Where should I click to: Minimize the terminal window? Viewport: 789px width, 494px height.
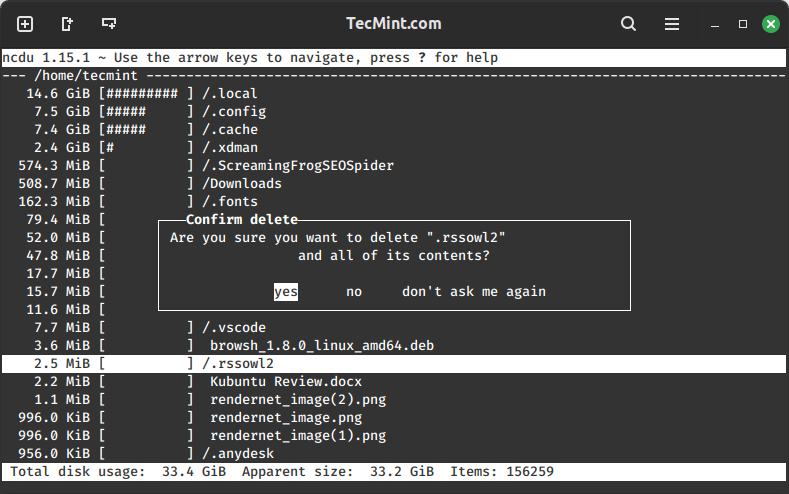tap(716, 23)
